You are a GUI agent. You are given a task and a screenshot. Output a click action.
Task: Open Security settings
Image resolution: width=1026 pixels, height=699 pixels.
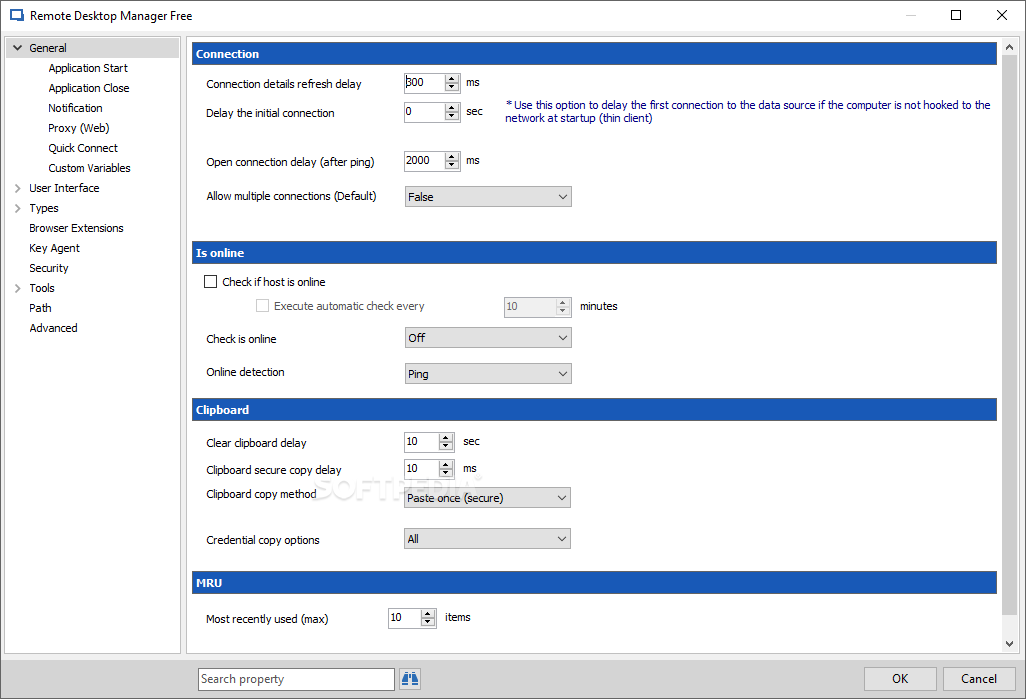[x=48, y=268]
